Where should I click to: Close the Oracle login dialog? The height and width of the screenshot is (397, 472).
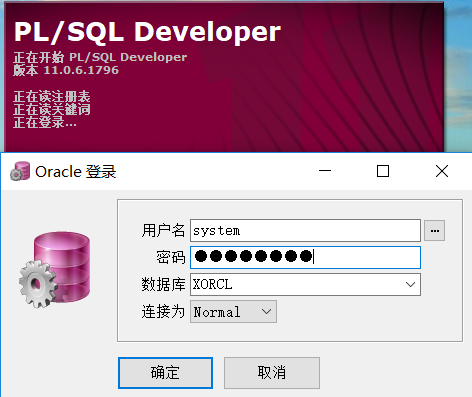(x=442, y=171)
